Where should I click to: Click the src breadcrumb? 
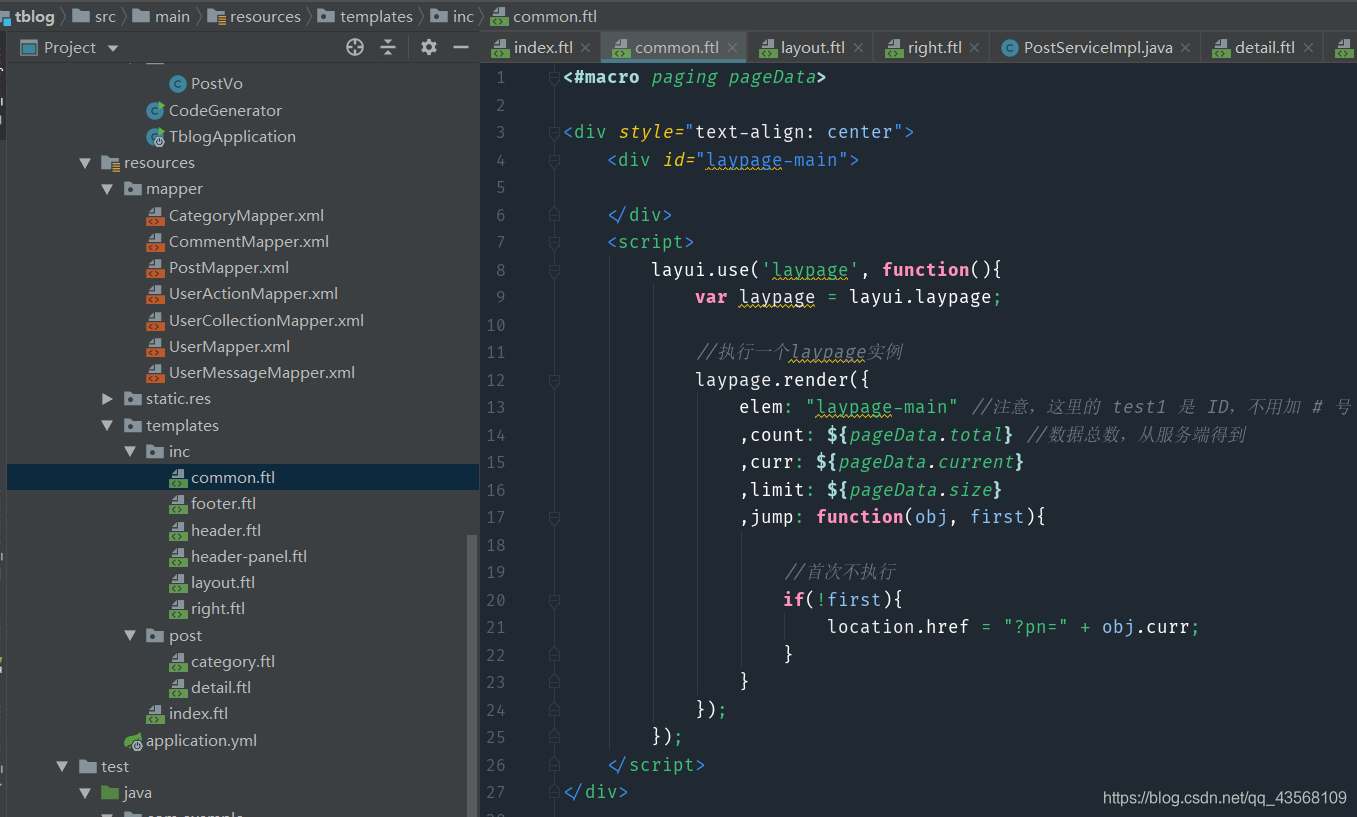[94, 16]
